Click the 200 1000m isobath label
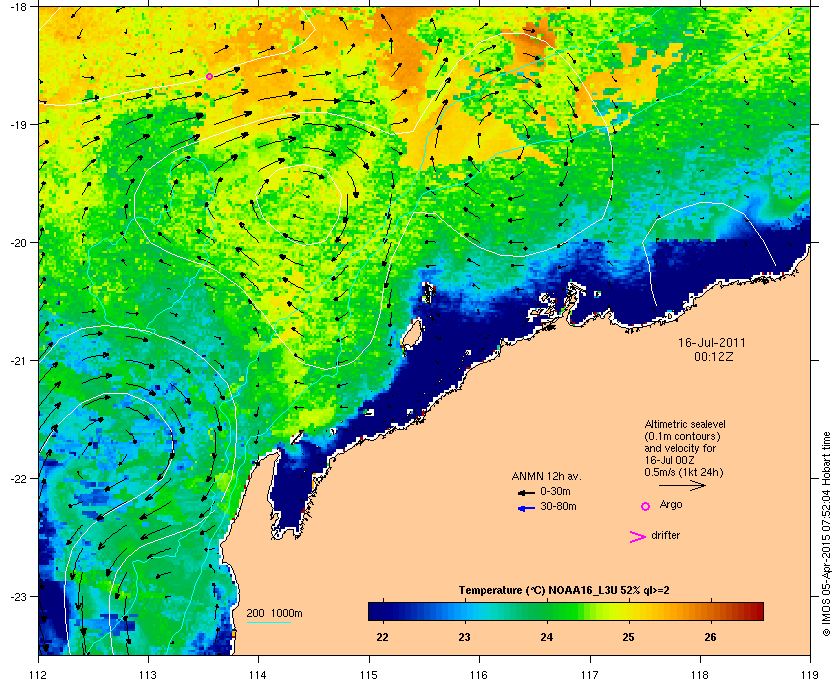The image size is (840, 680). [x=274, y=614]
